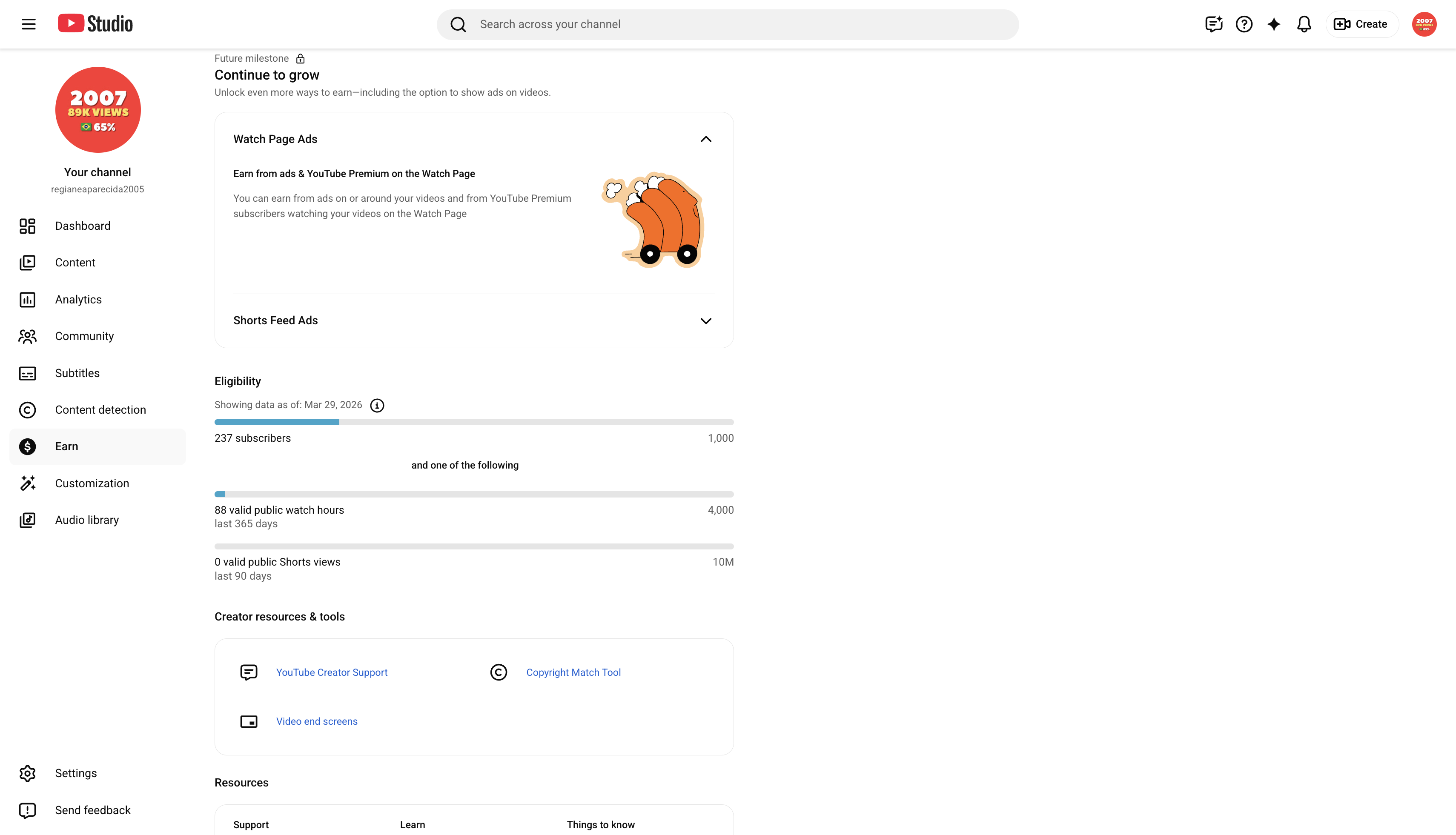
Task: Focus the Search across your channel field
Action: [x=728, y=24]
